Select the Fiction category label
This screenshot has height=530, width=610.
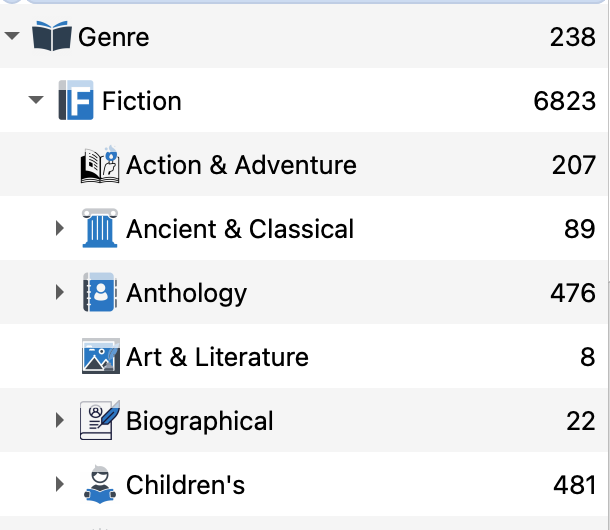pos(142,101)
